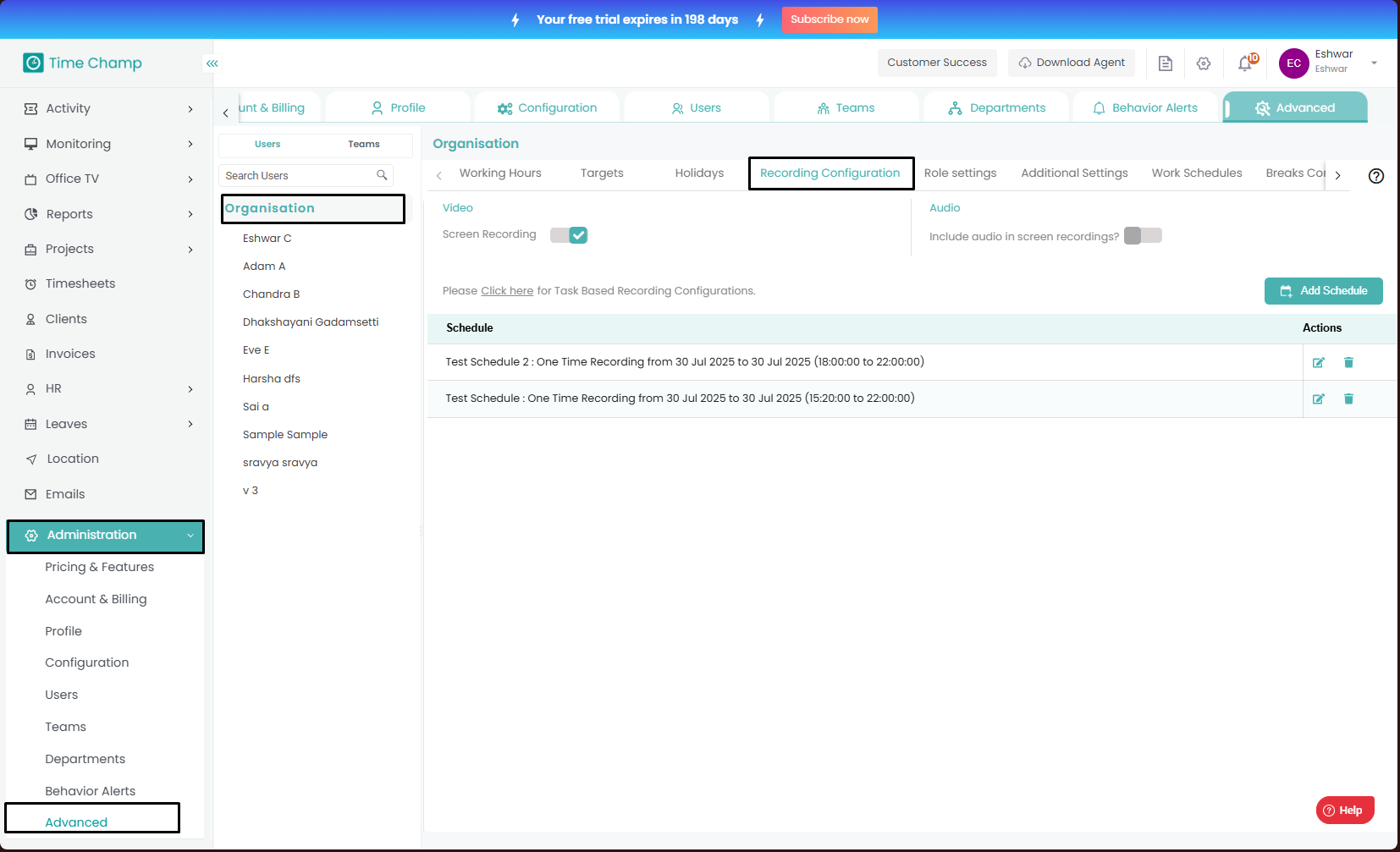The width and height of the screenshot is (1400, 852).
Task: Switch to the Working Hours tab
Action: point(500,173)
